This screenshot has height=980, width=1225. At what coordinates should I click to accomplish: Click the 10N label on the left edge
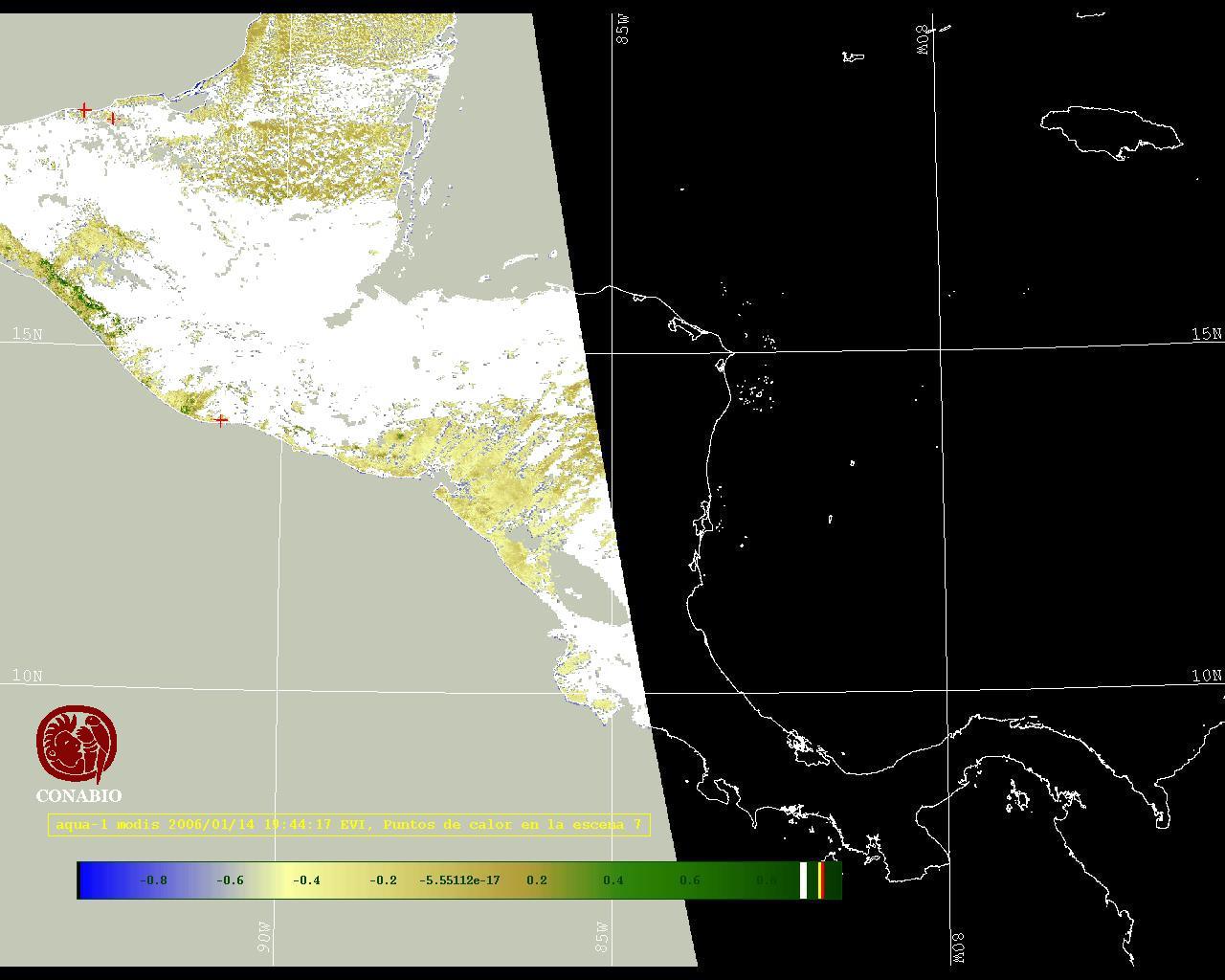27,676
